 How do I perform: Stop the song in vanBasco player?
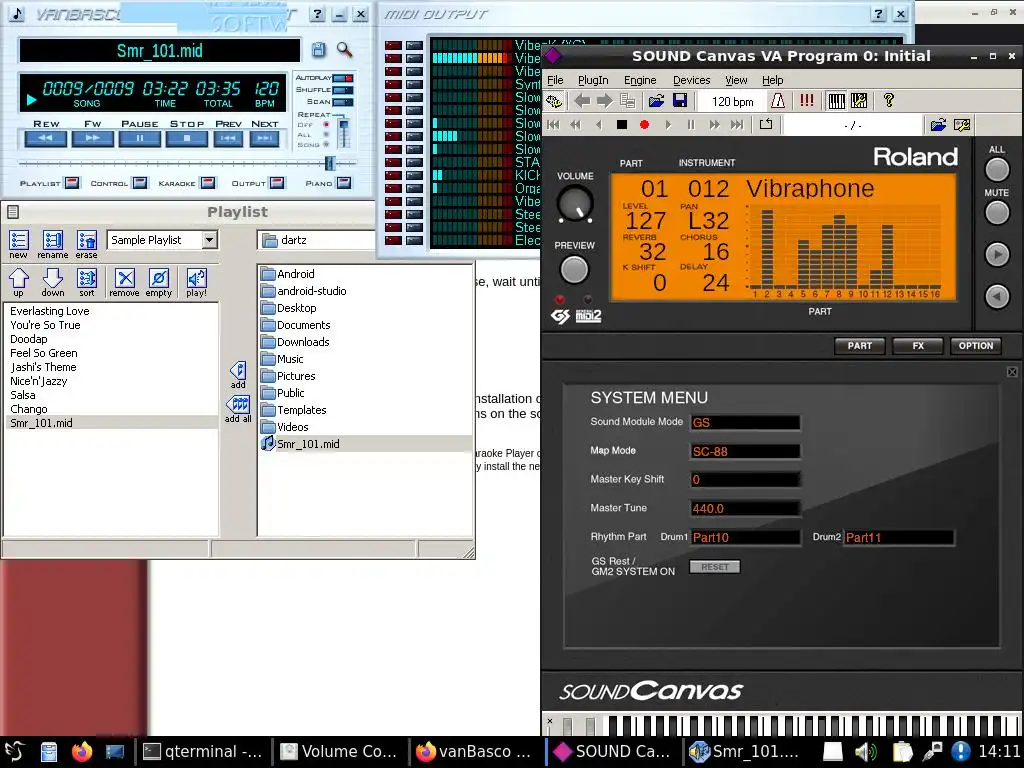[187, 138]
